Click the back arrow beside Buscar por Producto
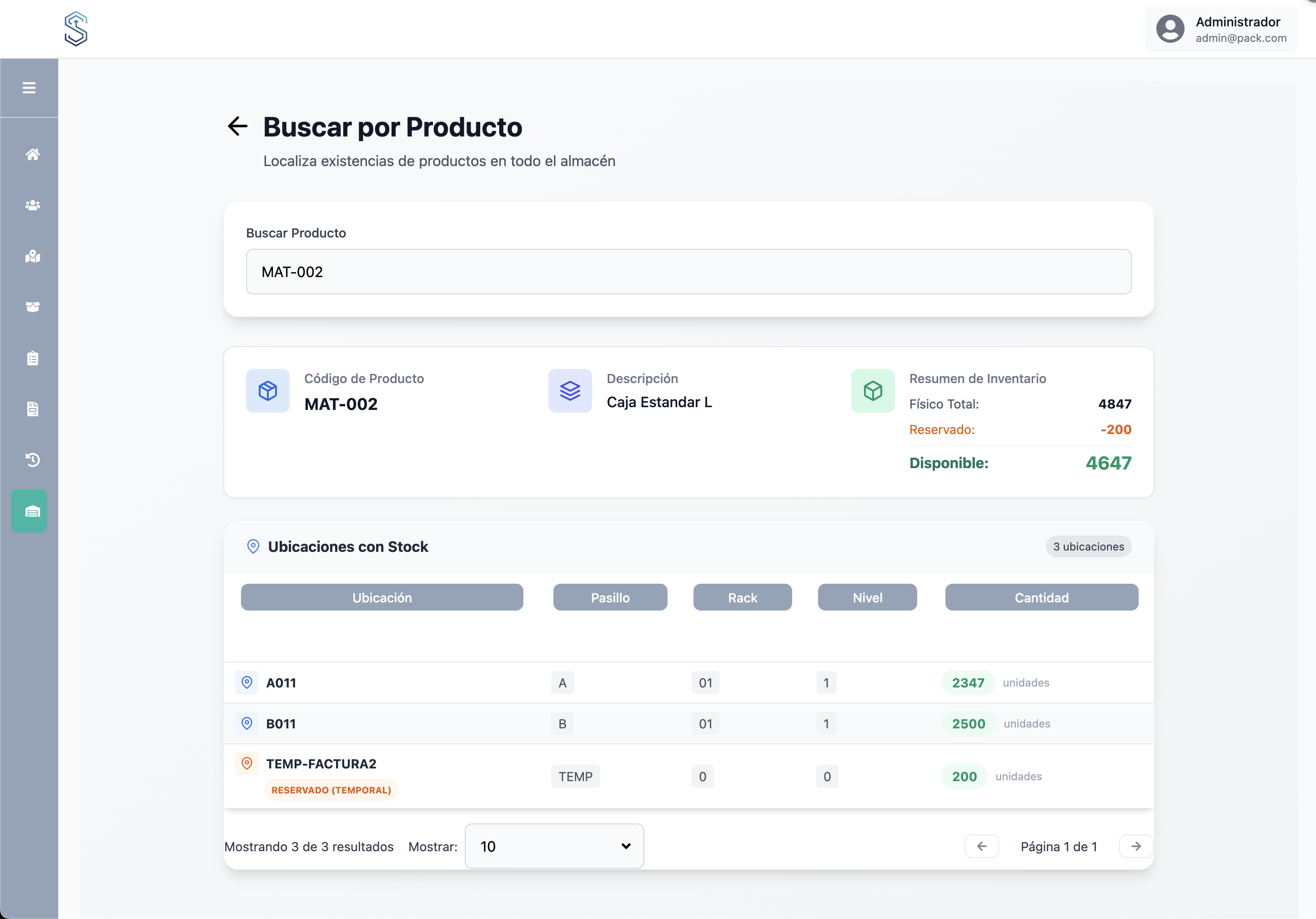The image size is (1316, 919). pyautogui.click(x=237, y=126)
